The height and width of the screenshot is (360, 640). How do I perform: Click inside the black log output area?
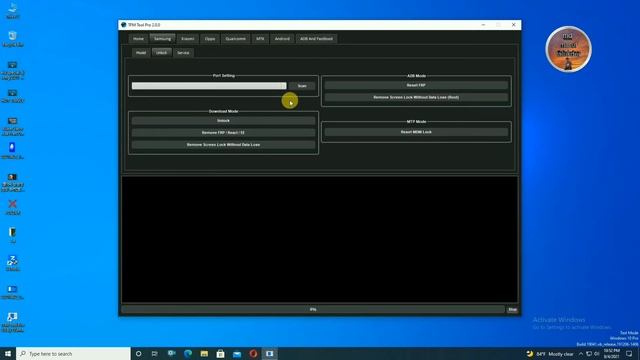(x=320, y=240)
